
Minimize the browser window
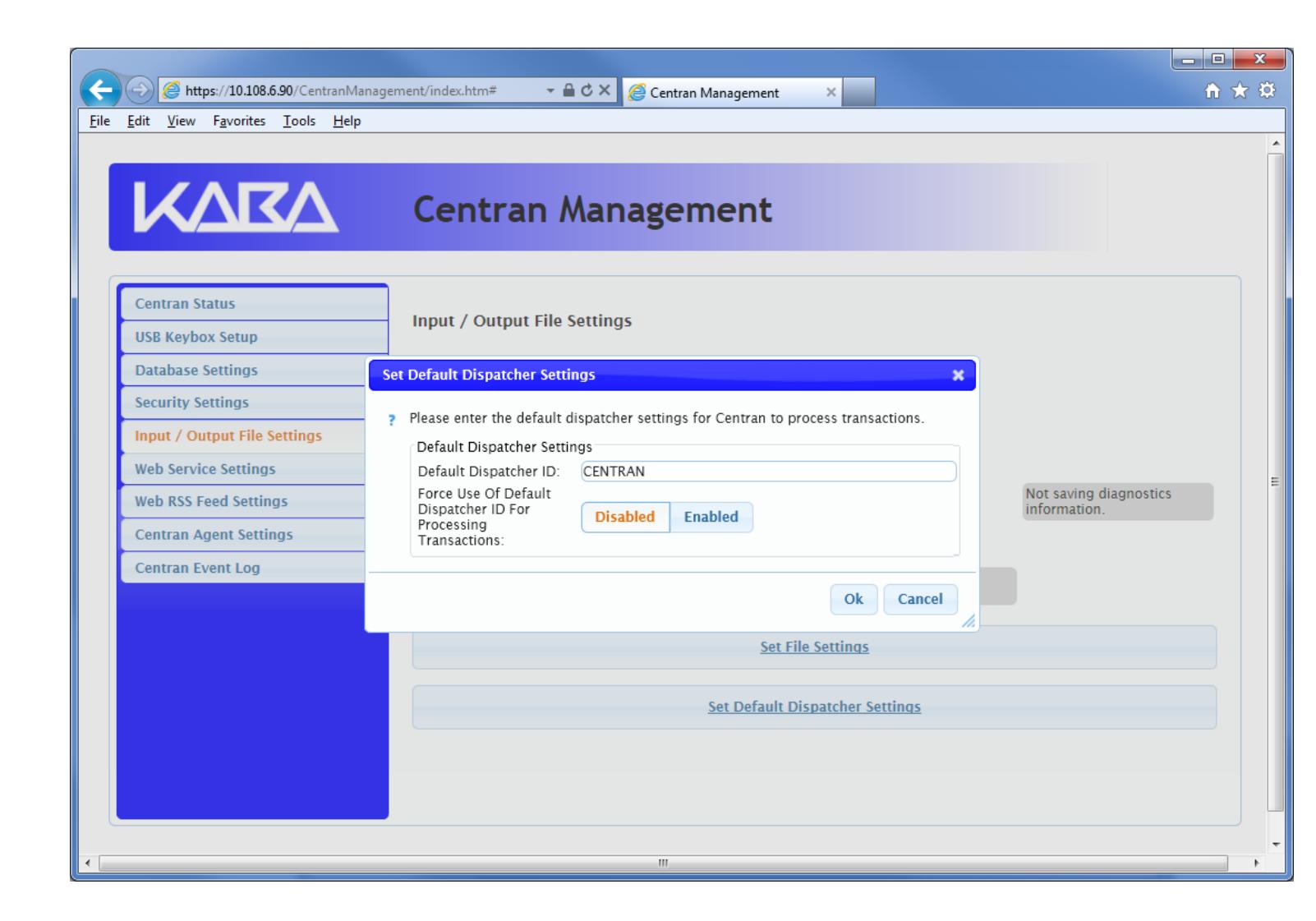tap(1189, 60)
